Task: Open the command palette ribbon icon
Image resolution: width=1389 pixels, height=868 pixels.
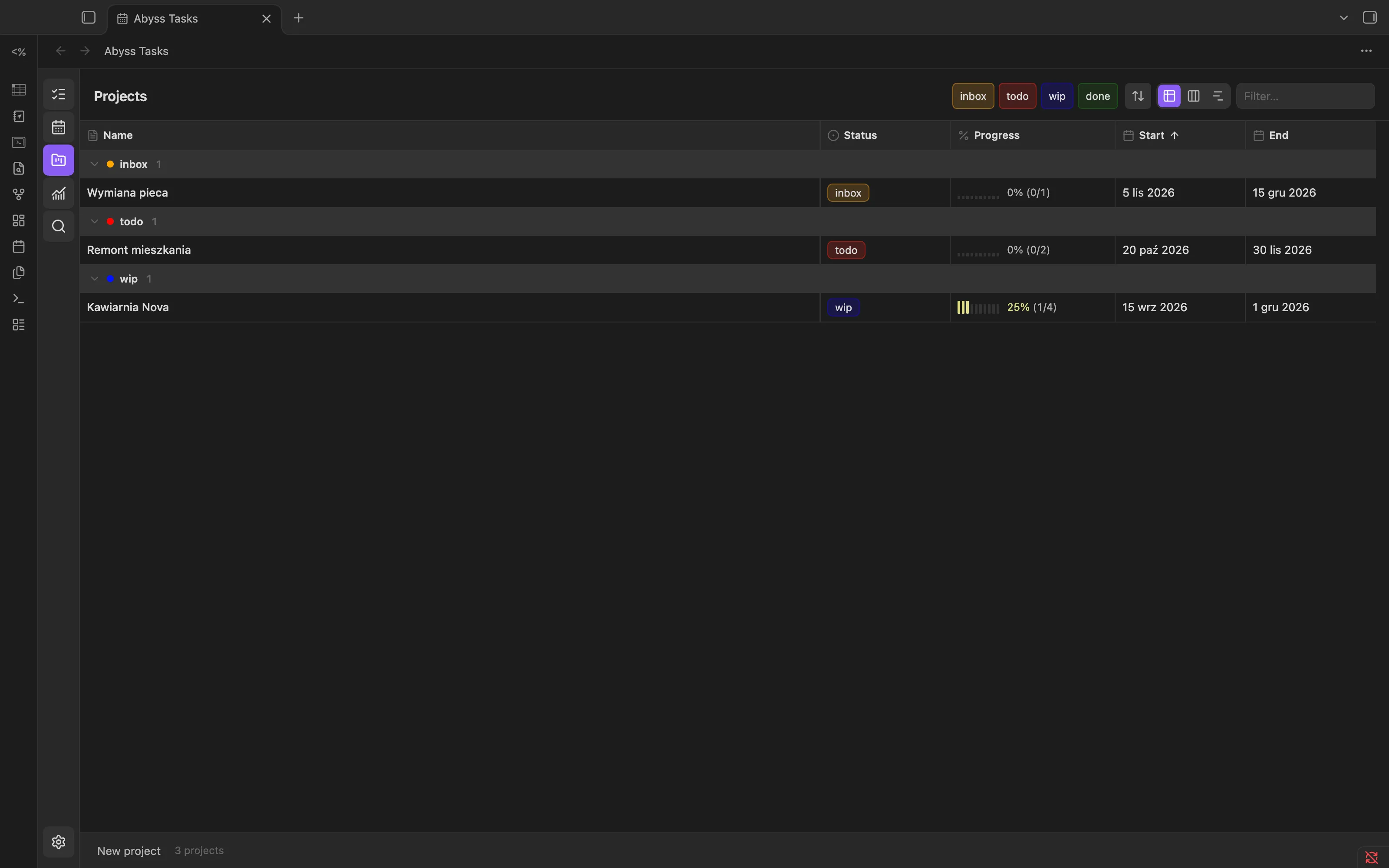Action: (x=18, y=299)
